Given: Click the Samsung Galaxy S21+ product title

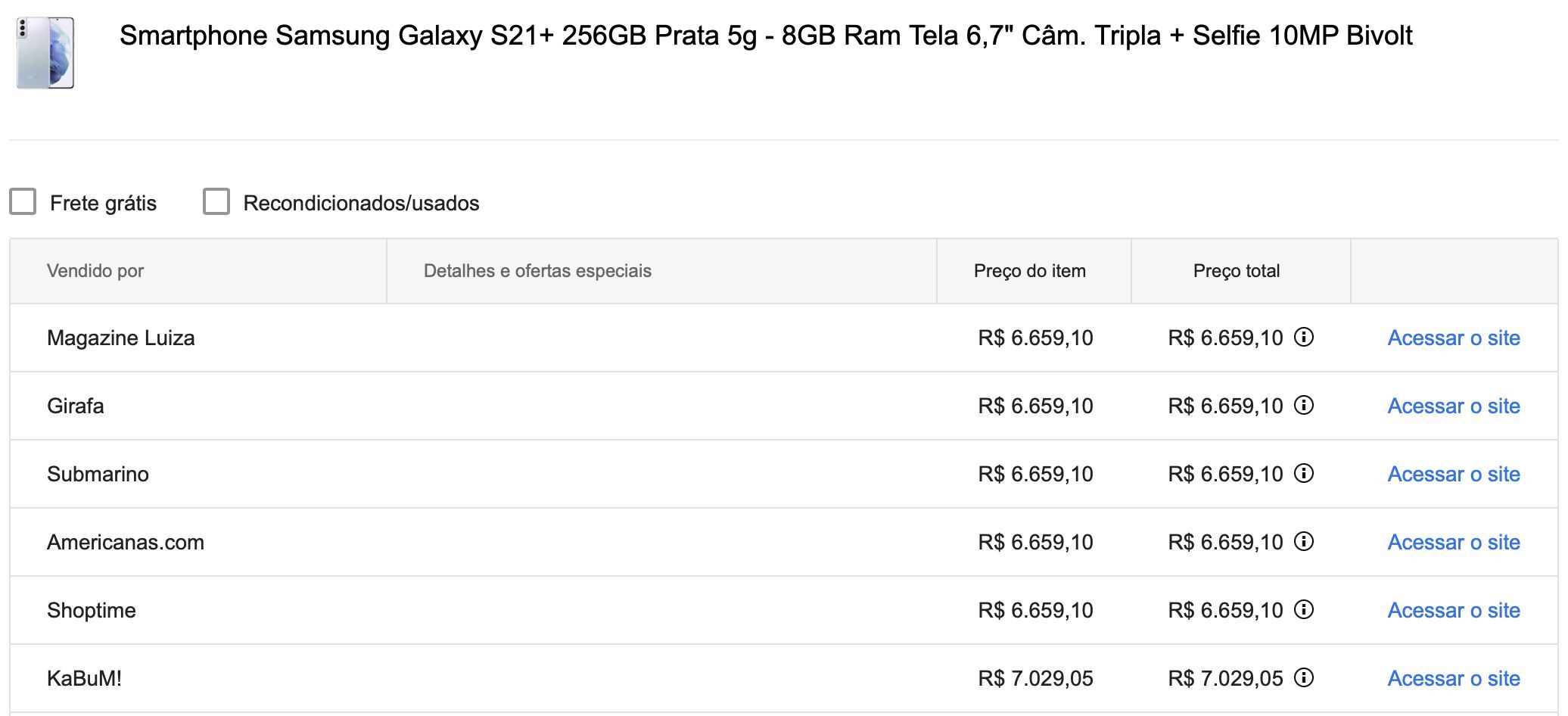Looking at the screenshot, I should click(766, 36).
